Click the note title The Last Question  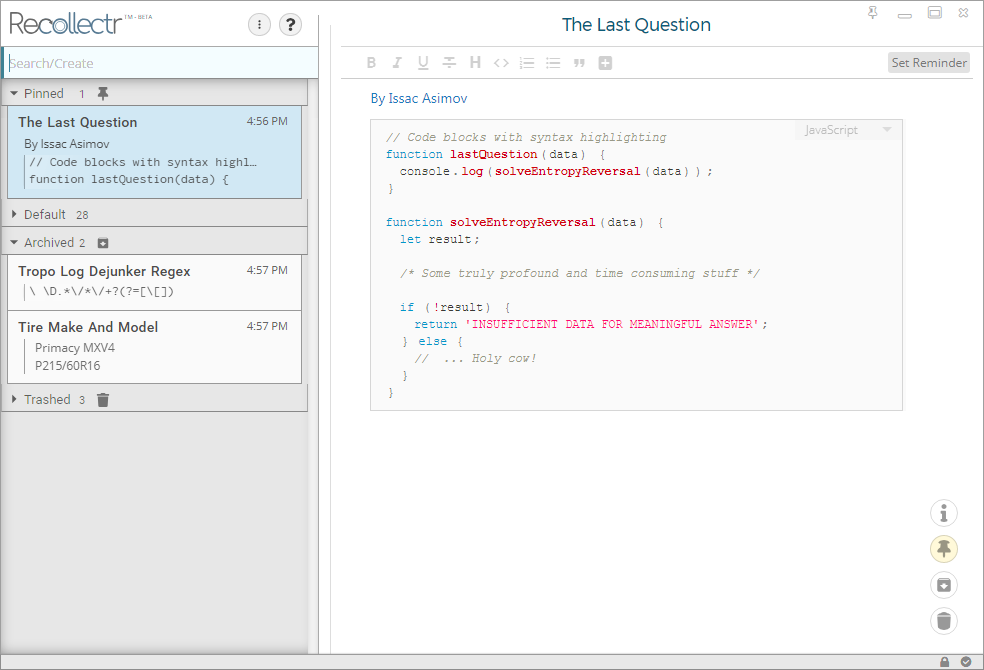(636, 24)
